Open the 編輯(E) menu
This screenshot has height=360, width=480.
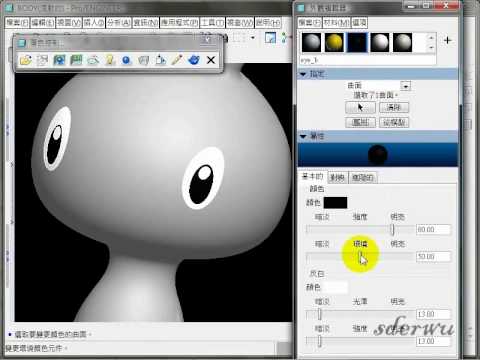pyautogui.click(x=43, y=23)
